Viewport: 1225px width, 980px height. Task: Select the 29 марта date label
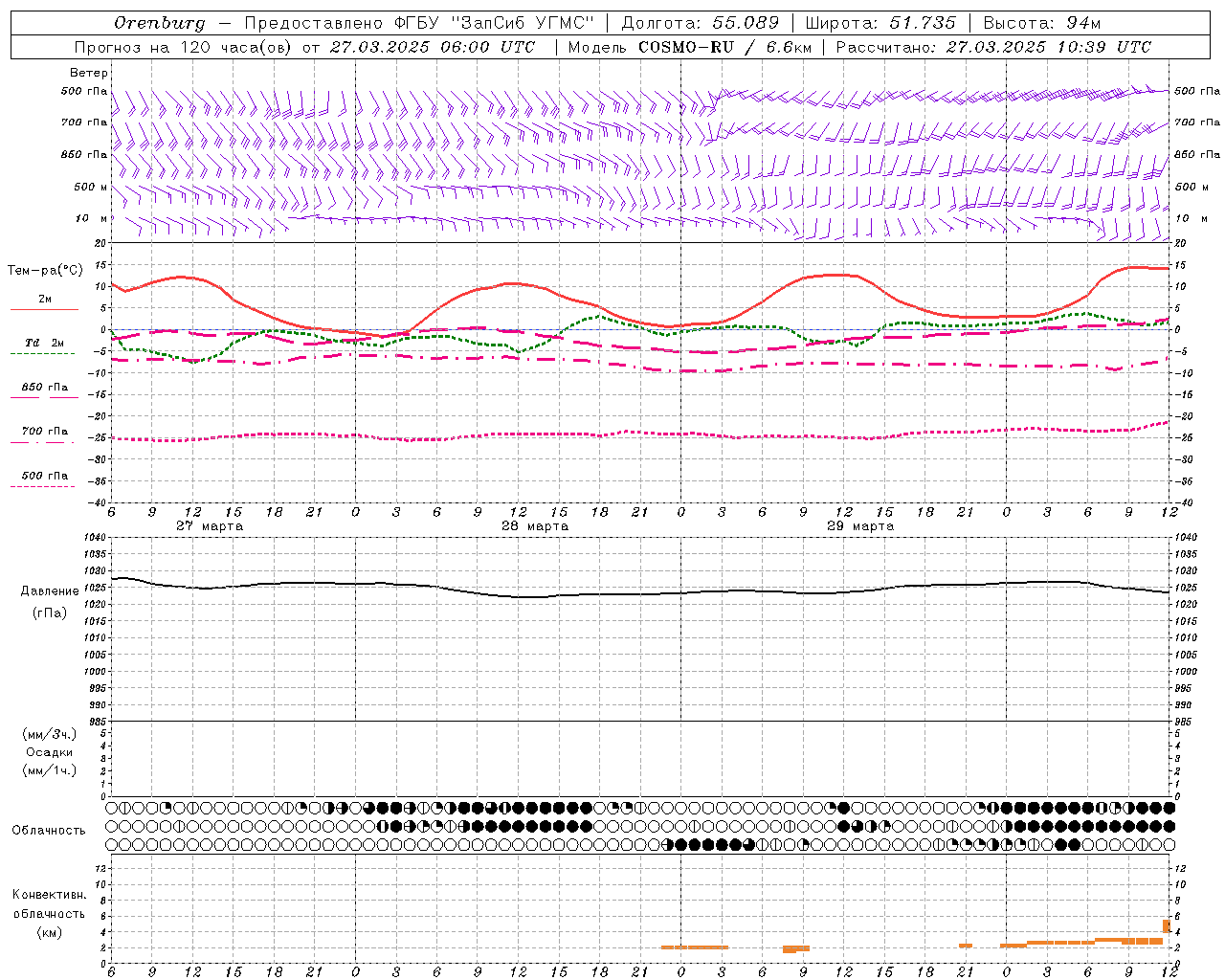coord(859,526)
